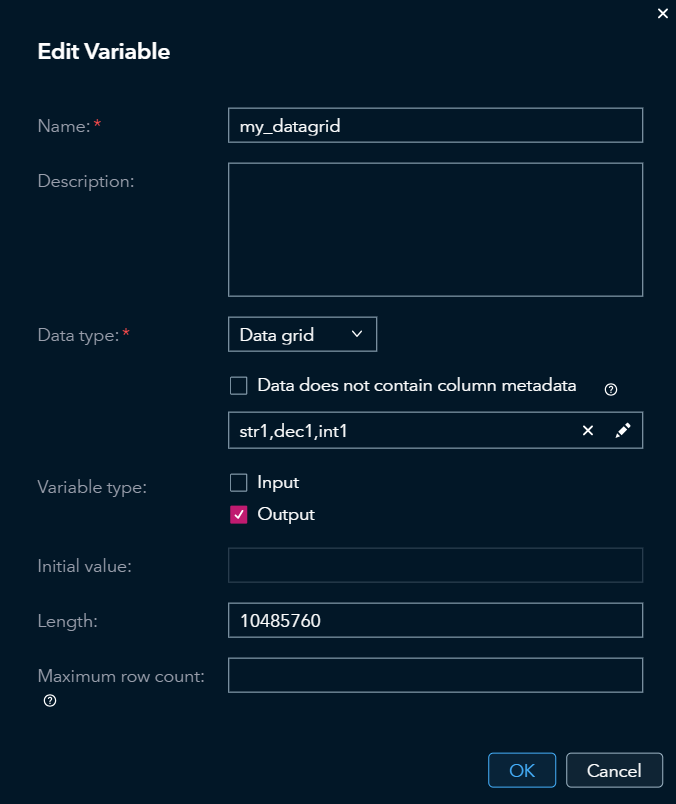Clear the column definitions with the X icon
The image size is (676, 804).
587,430
